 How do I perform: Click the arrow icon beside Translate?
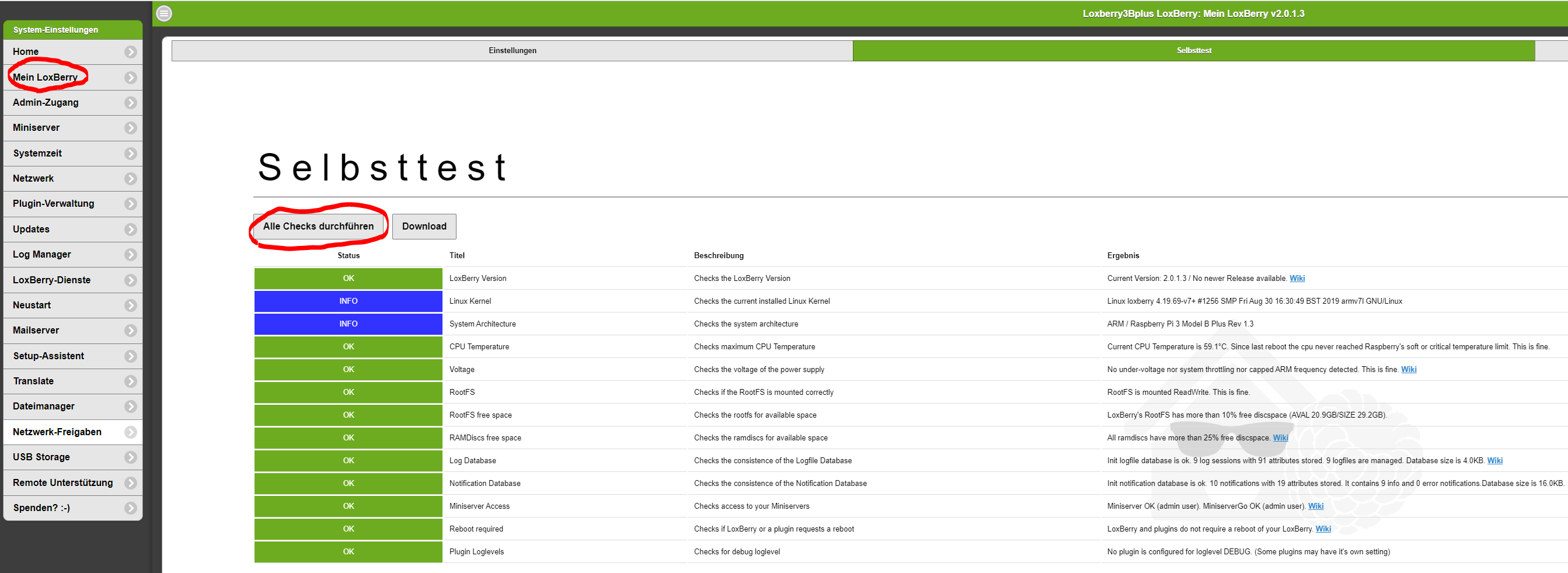[x=130, y=382]
